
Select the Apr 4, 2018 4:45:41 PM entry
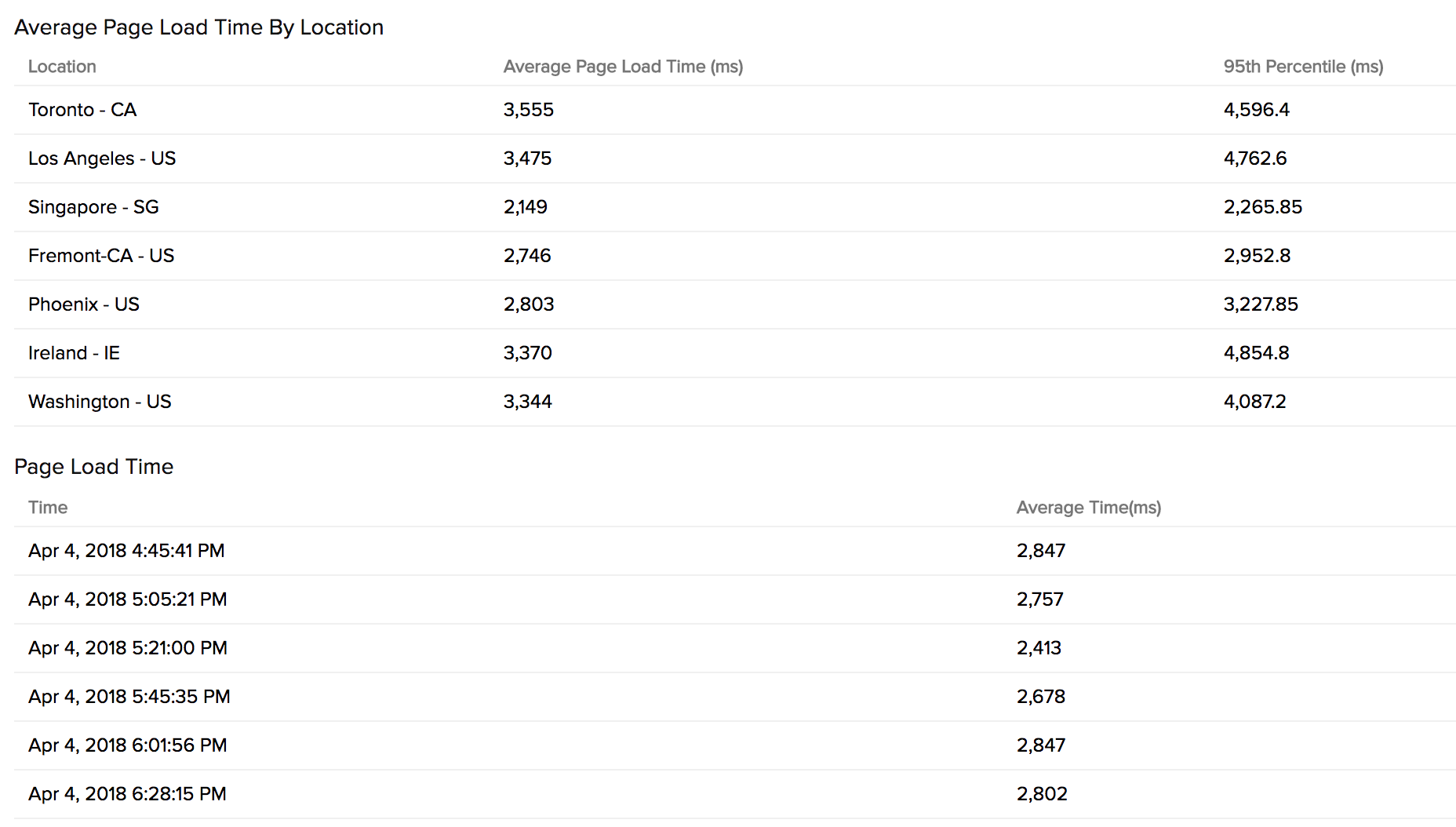[126, 551]
